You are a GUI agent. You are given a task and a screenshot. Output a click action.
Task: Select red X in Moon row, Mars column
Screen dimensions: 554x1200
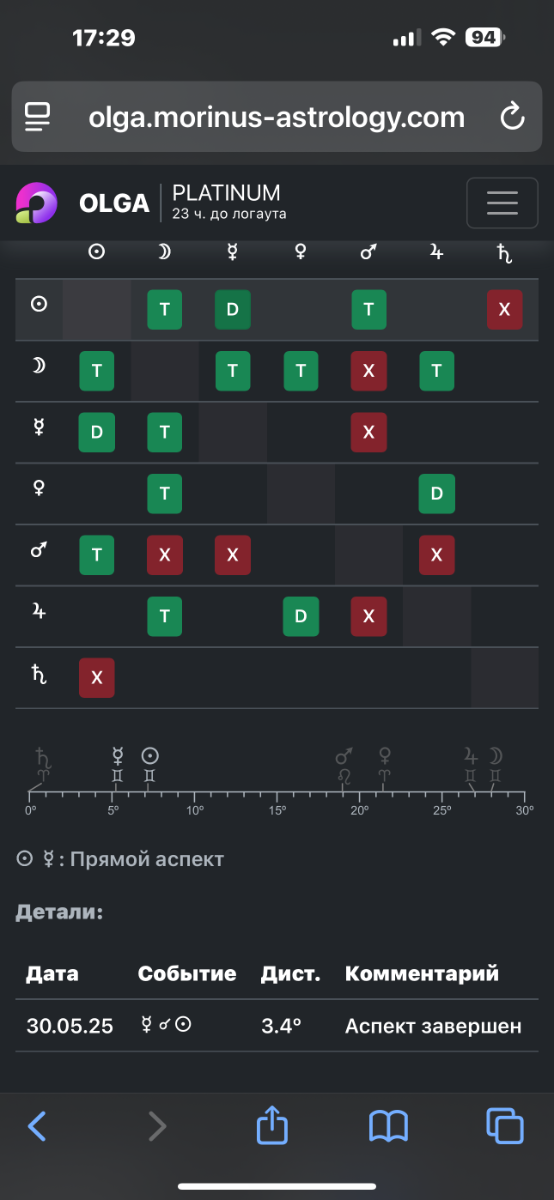368,371
